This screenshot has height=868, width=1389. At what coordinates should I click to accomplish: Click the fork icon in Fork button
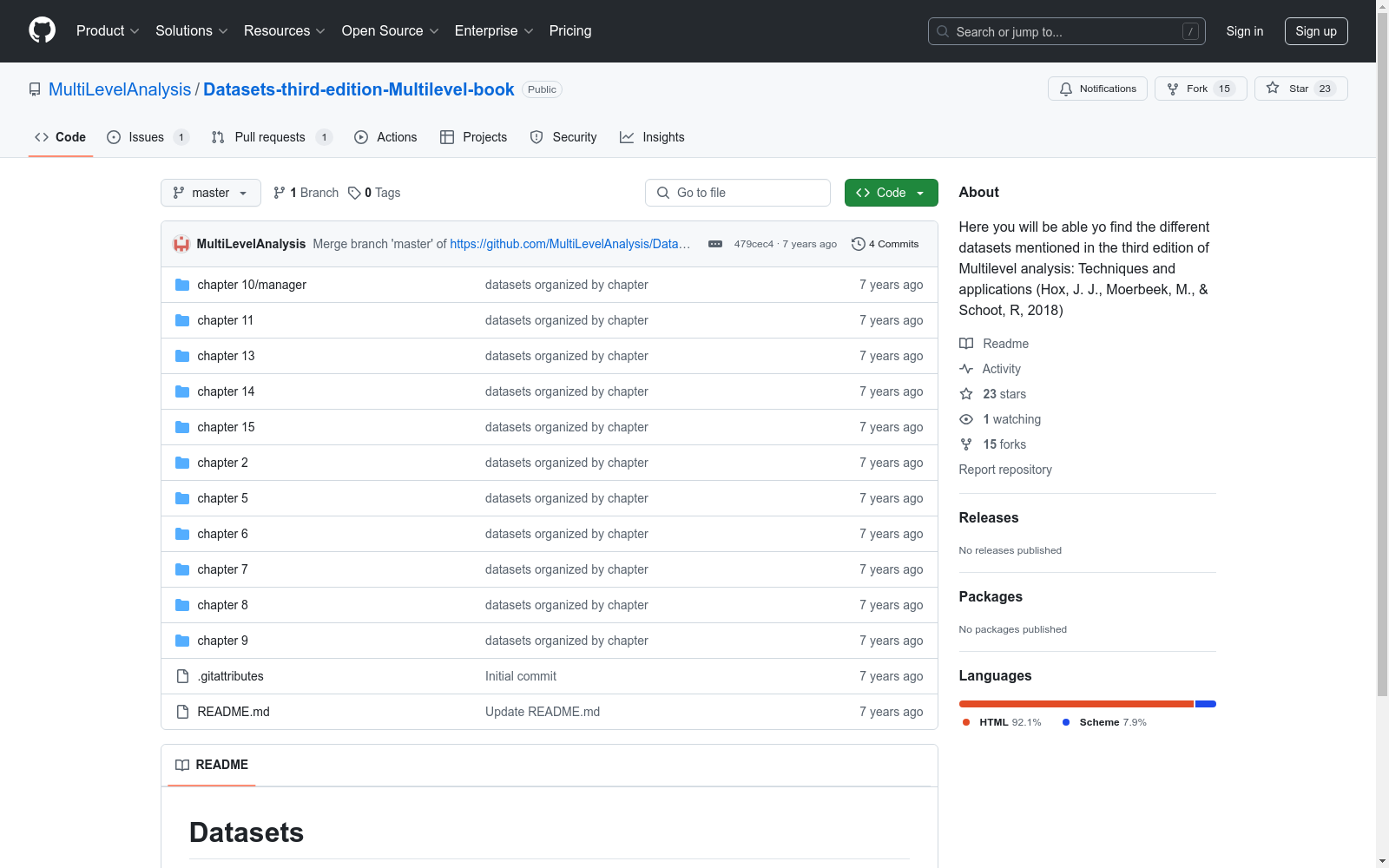tap(1173, 89)
